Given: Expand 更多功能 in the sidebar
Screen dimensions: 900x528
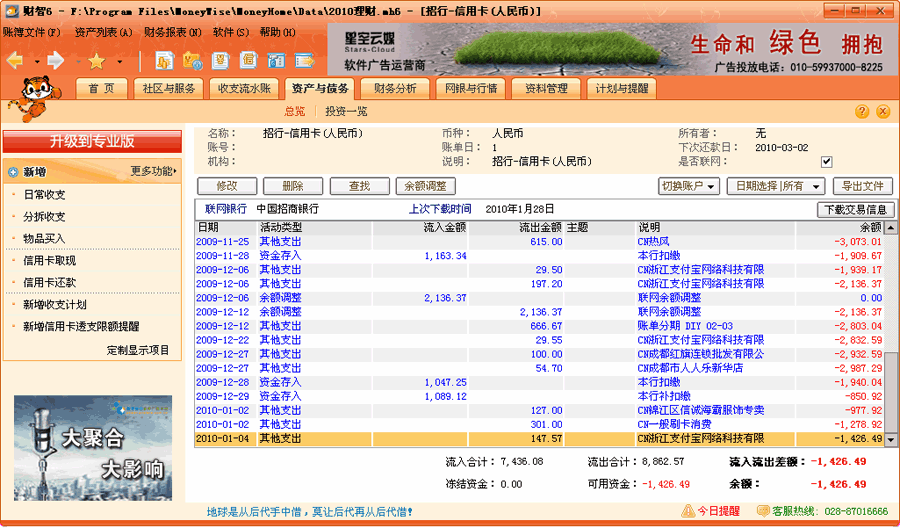Looking at the screenshot, I should 154,172.
